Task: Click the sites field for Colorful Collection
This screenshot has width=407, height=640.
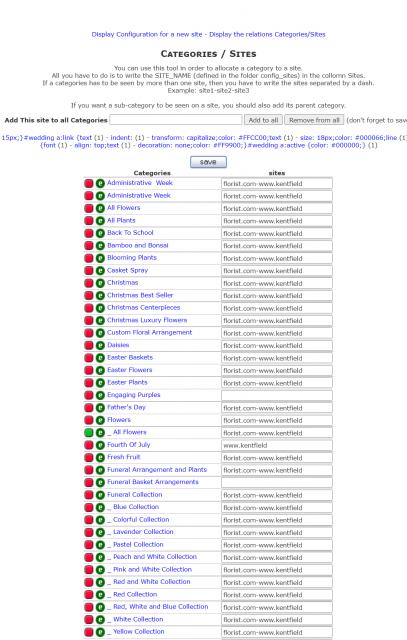Action: [277, 520]
